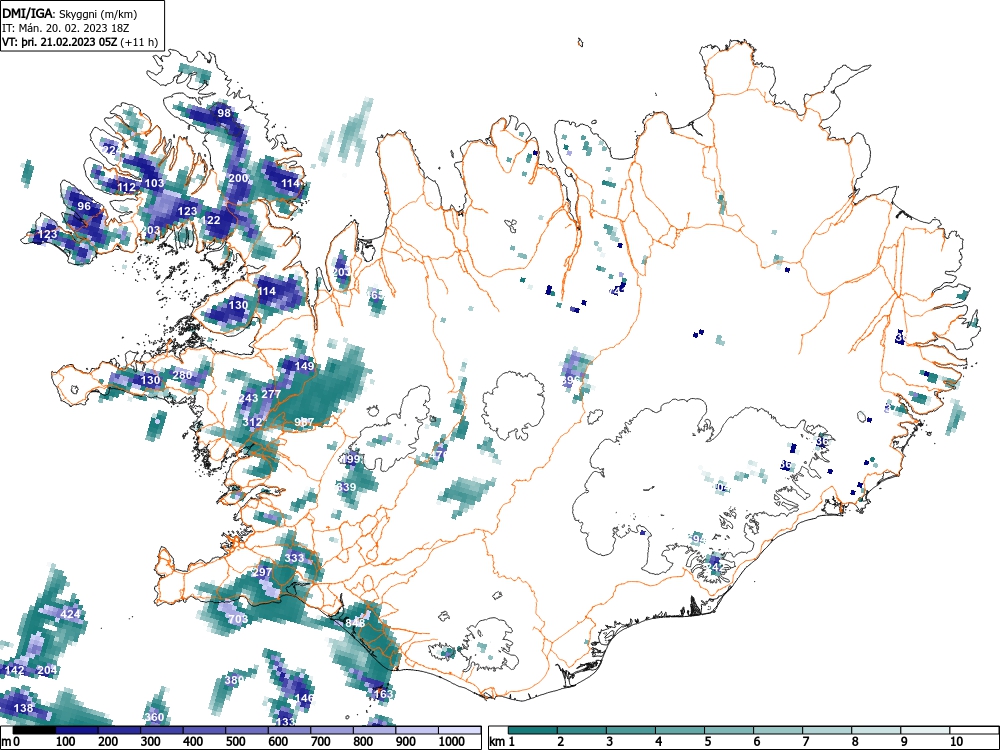
Task: Click the visibility value 987 on the map
Action: coord(304,422)
